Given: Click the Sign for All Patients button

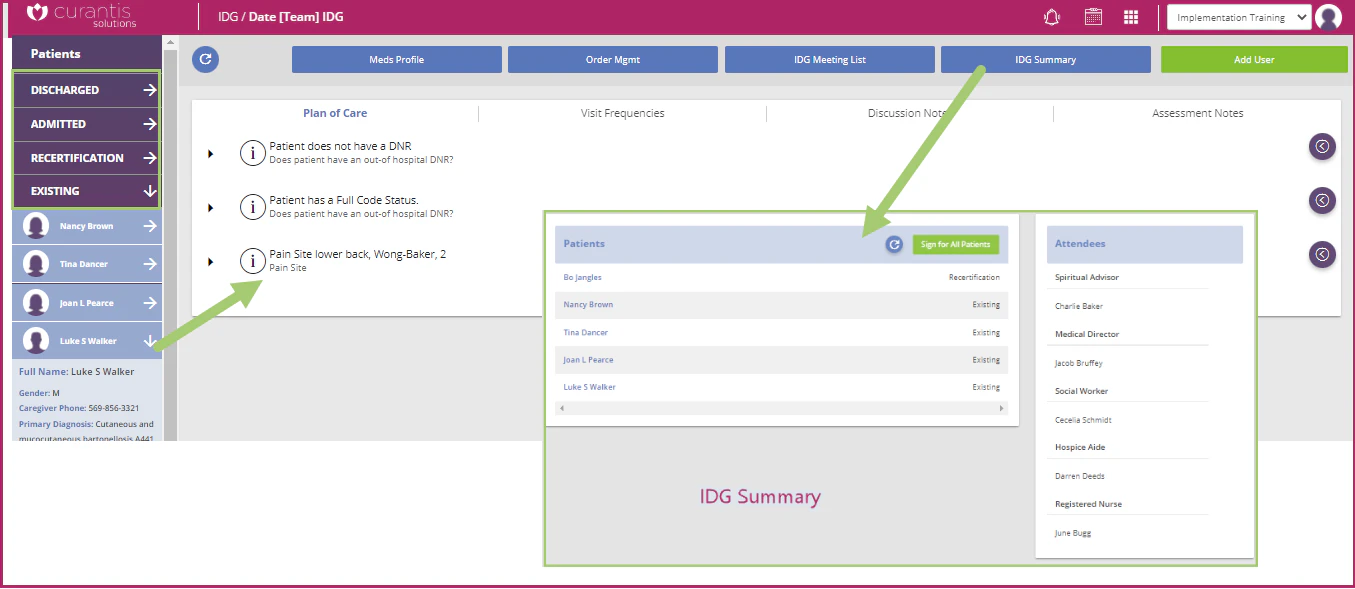Looking at the screenshot, I should pyautogui.click(x=956, y=243).
